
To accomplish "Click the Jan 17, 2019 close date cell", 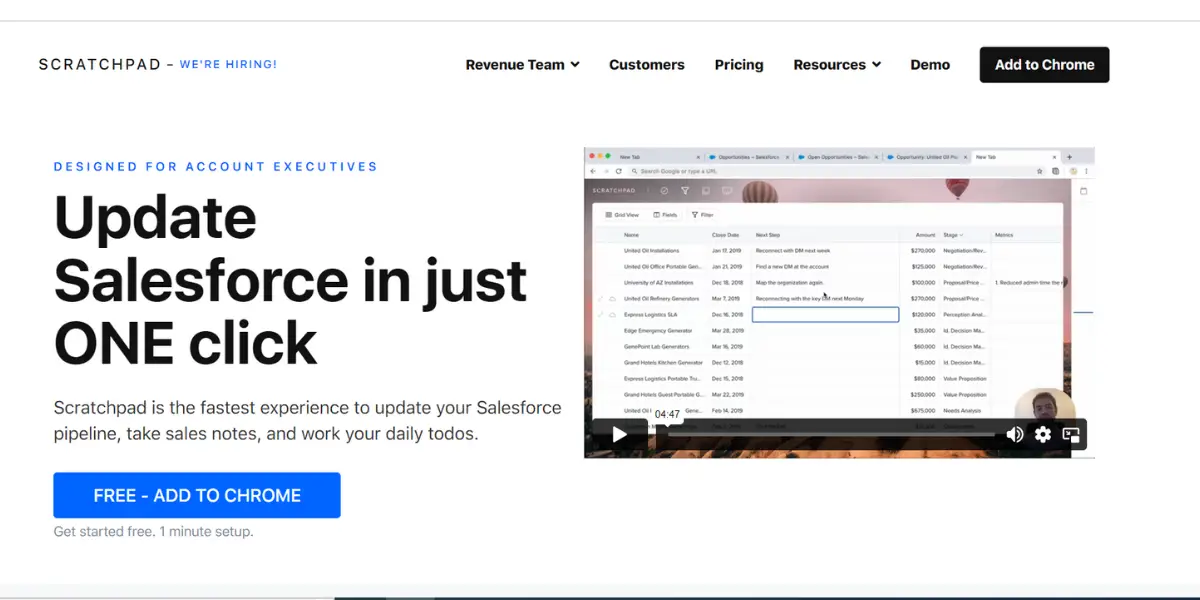I will coord(726,251).
